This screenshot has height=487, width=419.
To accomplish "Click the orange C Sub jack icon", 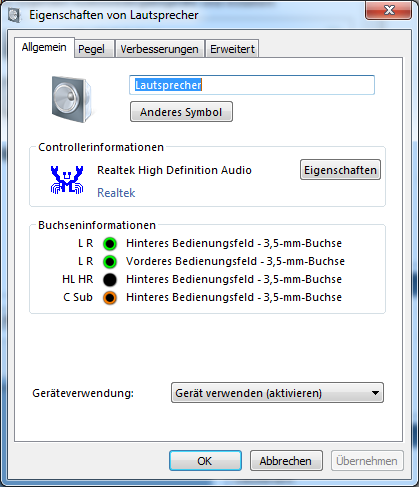I will pos(110,298).
